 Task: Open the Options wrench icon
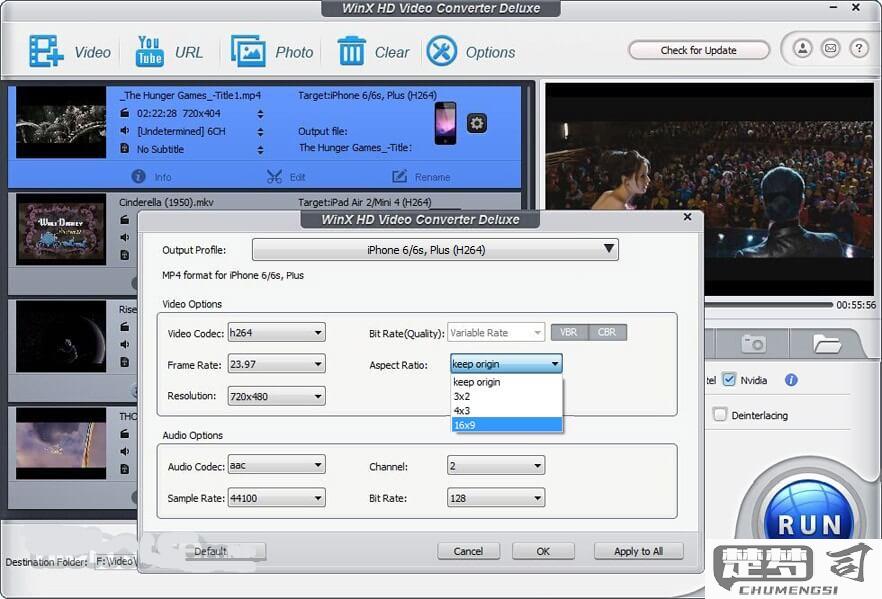click(x=442, y=51)
